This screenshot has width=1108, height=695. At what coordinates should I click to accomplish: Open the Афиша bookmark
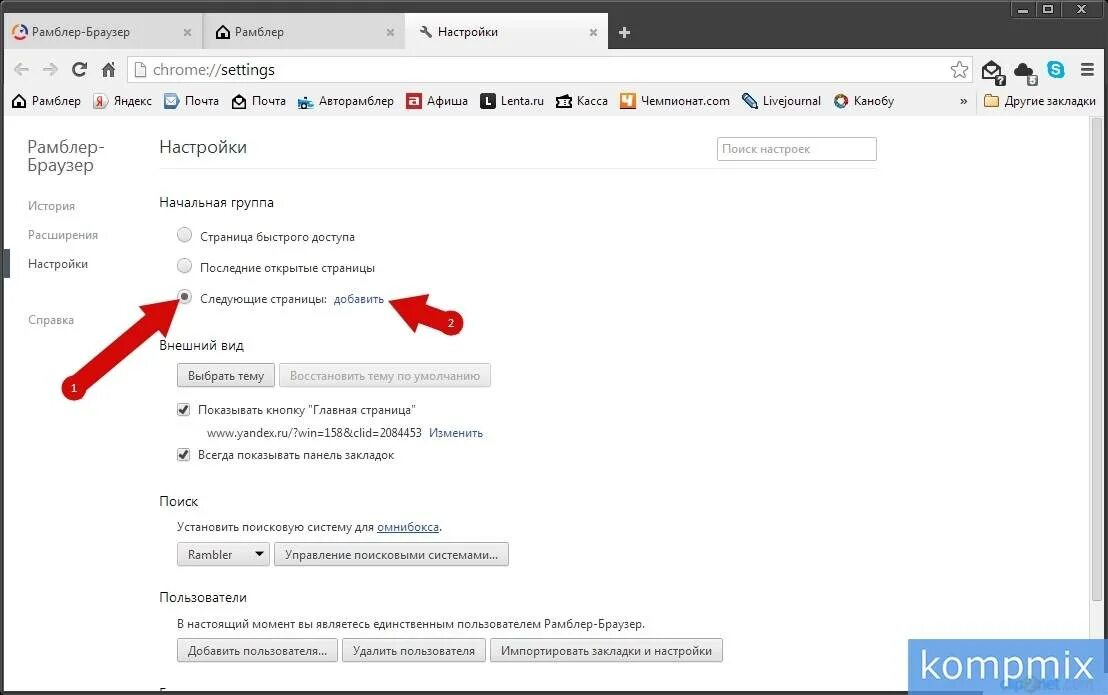[x=437, y=101]
